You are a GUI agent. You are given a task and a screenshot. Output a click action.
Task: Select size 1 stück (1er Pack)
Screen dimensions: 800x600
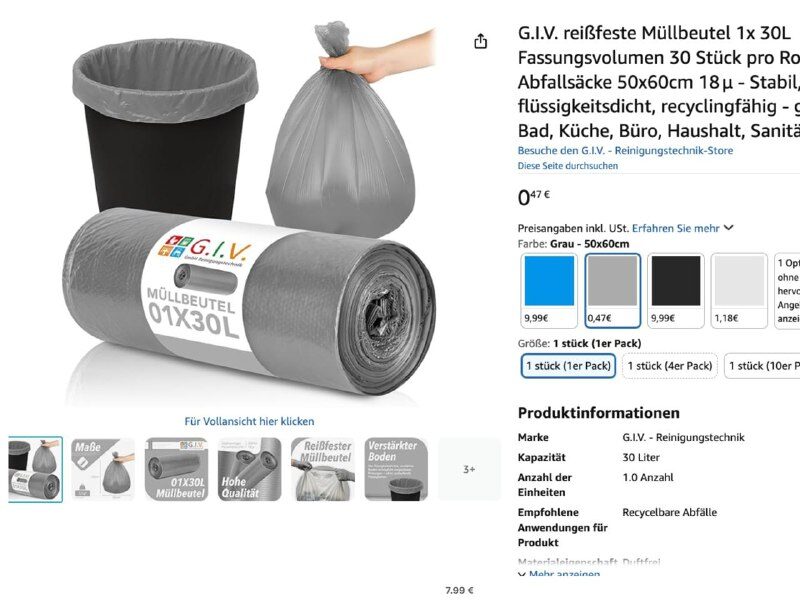pyautogui.click(x=568, y=366)
